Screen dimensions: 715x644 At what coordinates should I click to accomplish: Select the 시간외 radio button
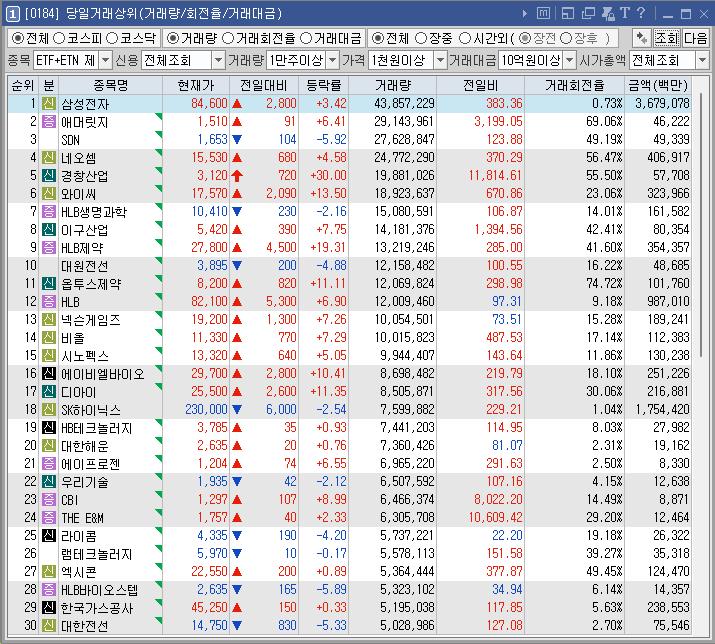click(465, 38)
